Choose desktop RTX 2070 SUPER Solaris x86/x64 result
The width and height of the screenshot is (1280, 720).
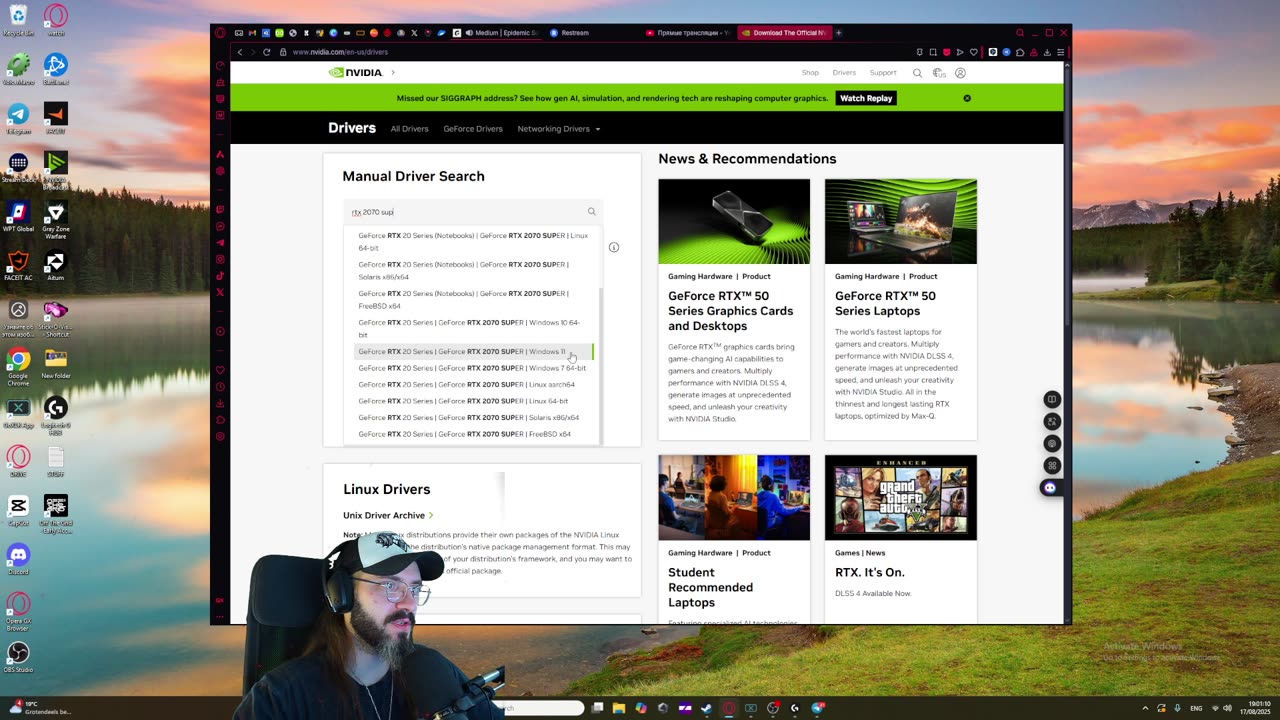[474, 417]
